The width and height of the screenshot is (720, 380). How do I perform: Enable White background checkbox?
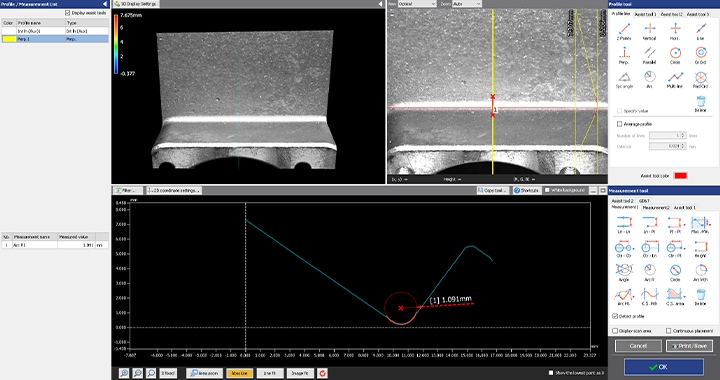(547, 190)
